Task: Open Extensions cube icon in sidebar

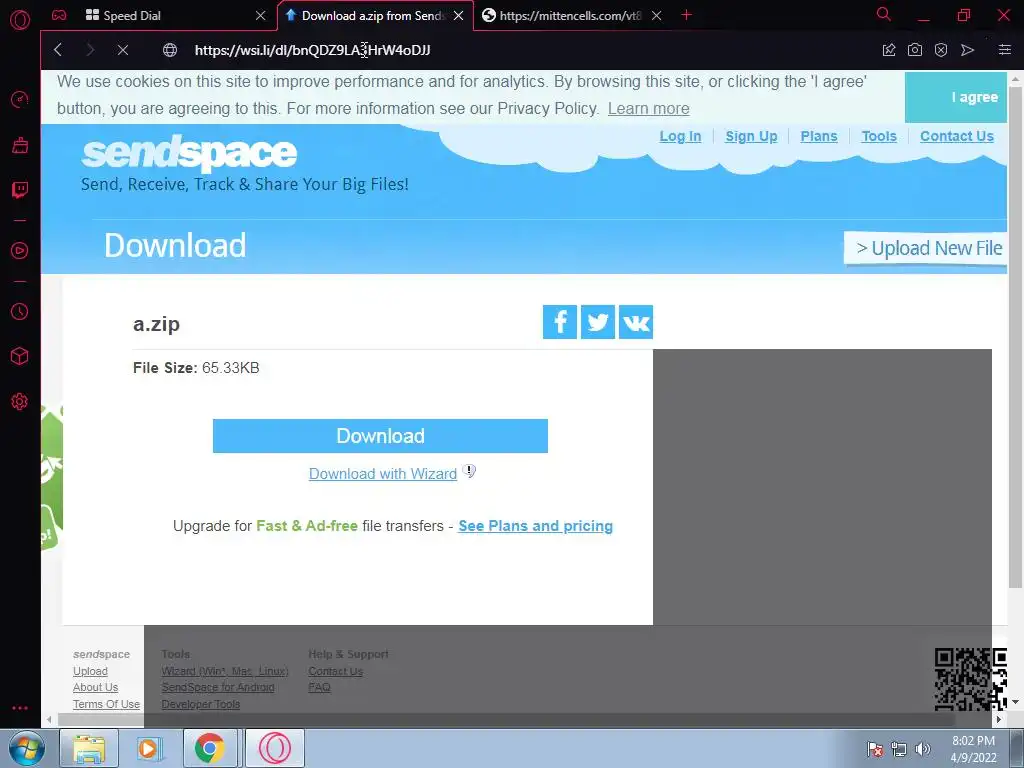Action: pyautogui.click(x=20, y=356)
